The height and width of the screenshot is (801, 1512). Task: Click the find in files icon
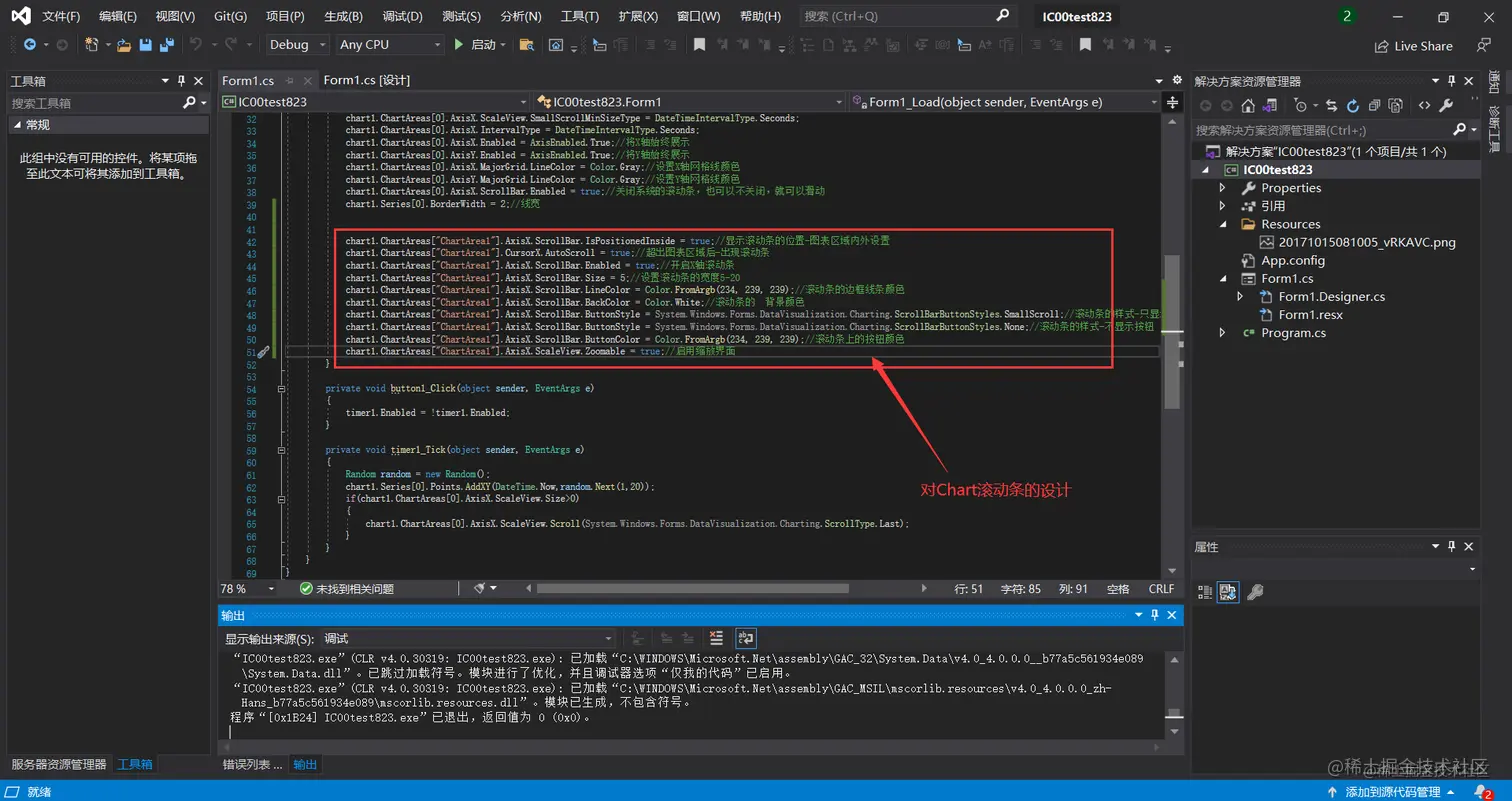527,45
